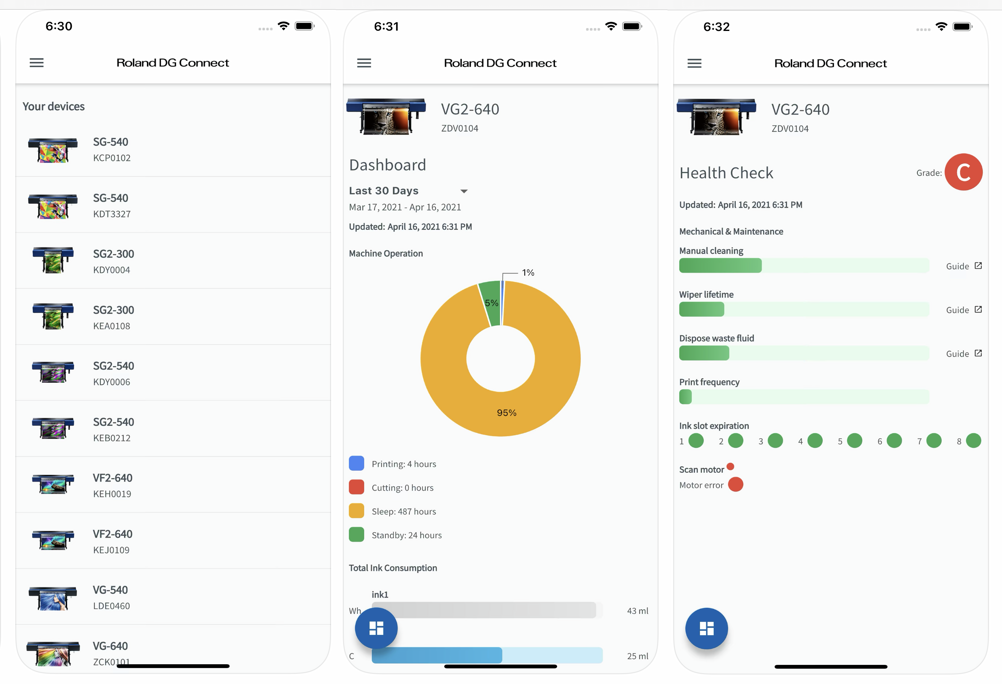Click the yellow Sleep legend swatch
This screenshot has width=1002, height=684.
[x=357, y=511]
